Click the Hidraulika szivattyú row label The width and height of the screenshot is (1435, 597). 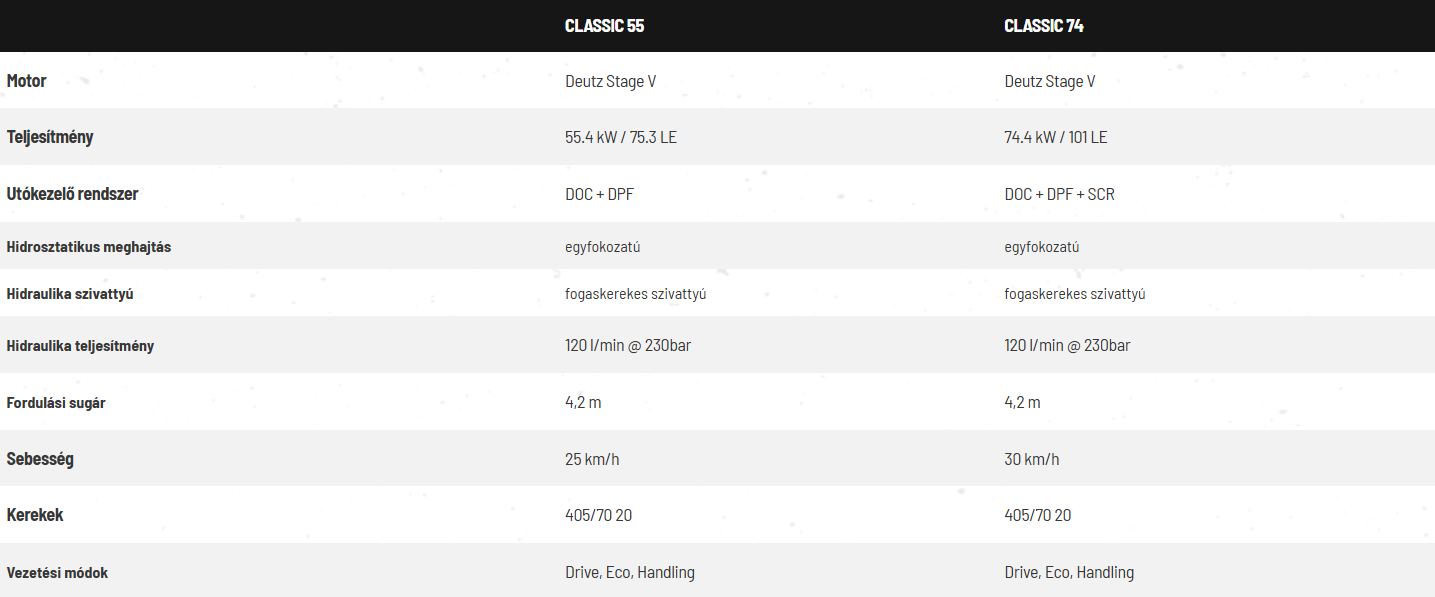coord(70,294)
